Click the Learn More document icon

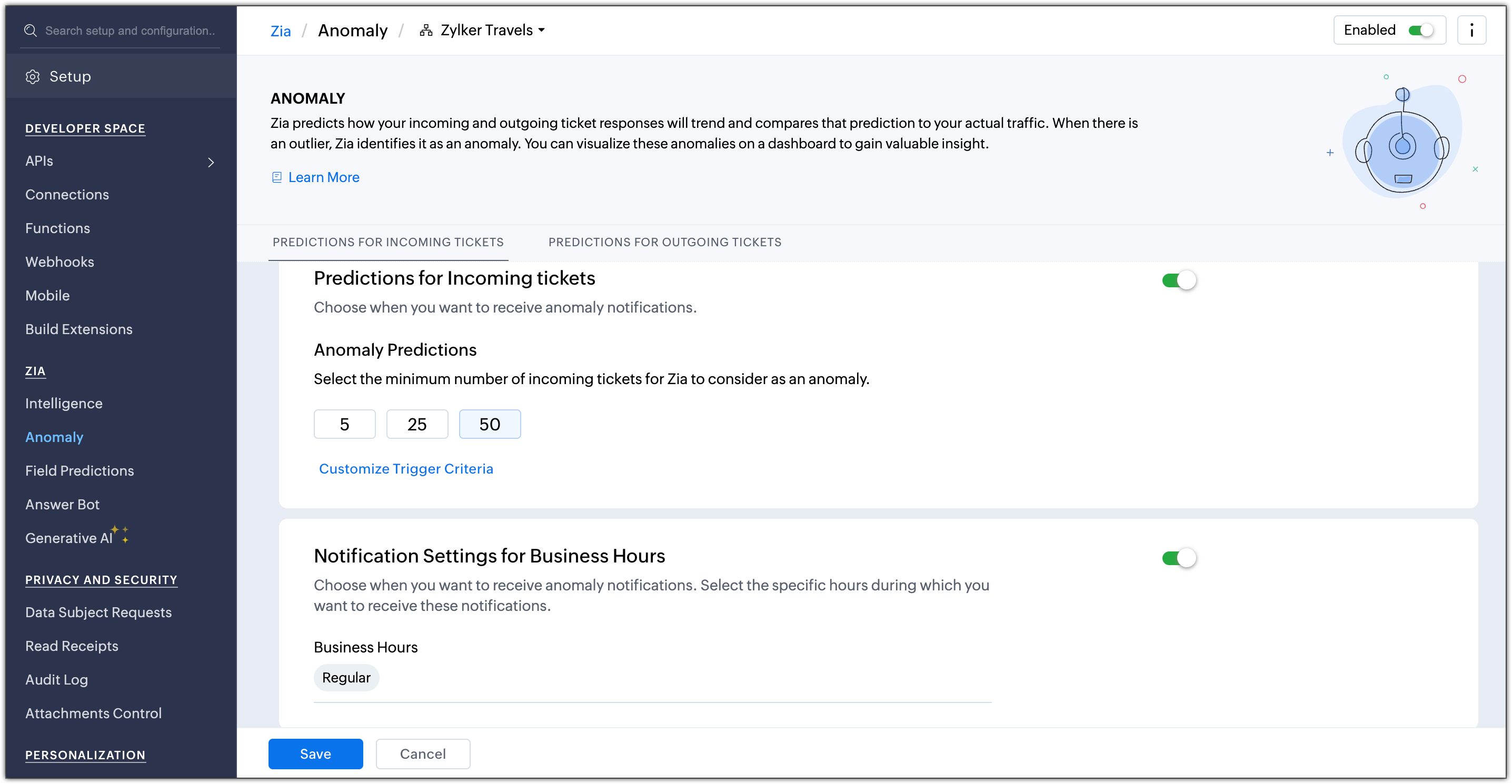[x=277, y=177]
